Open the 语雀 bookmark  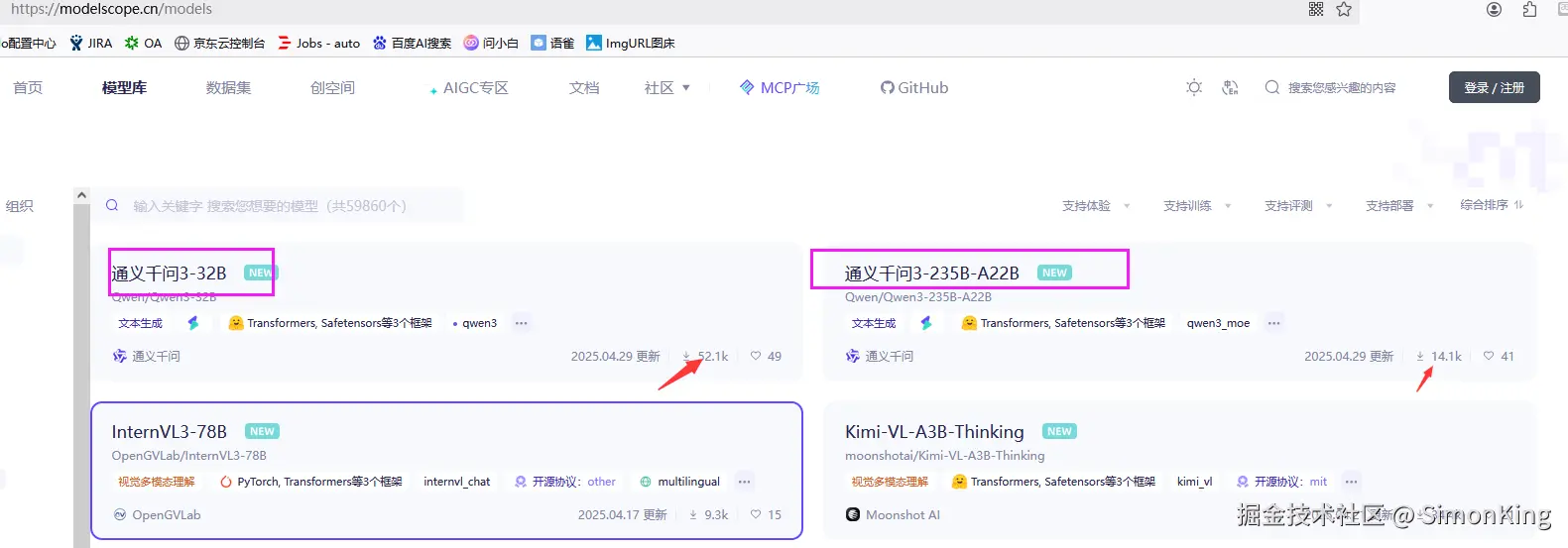tap(552, 43)
